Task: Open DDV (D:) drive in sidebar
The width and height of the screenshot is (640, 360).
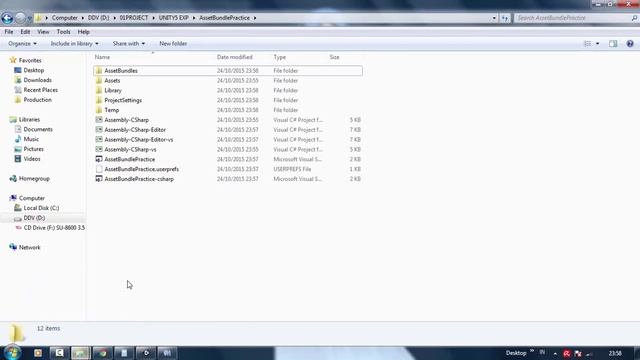Action: [x=34, y=218]
